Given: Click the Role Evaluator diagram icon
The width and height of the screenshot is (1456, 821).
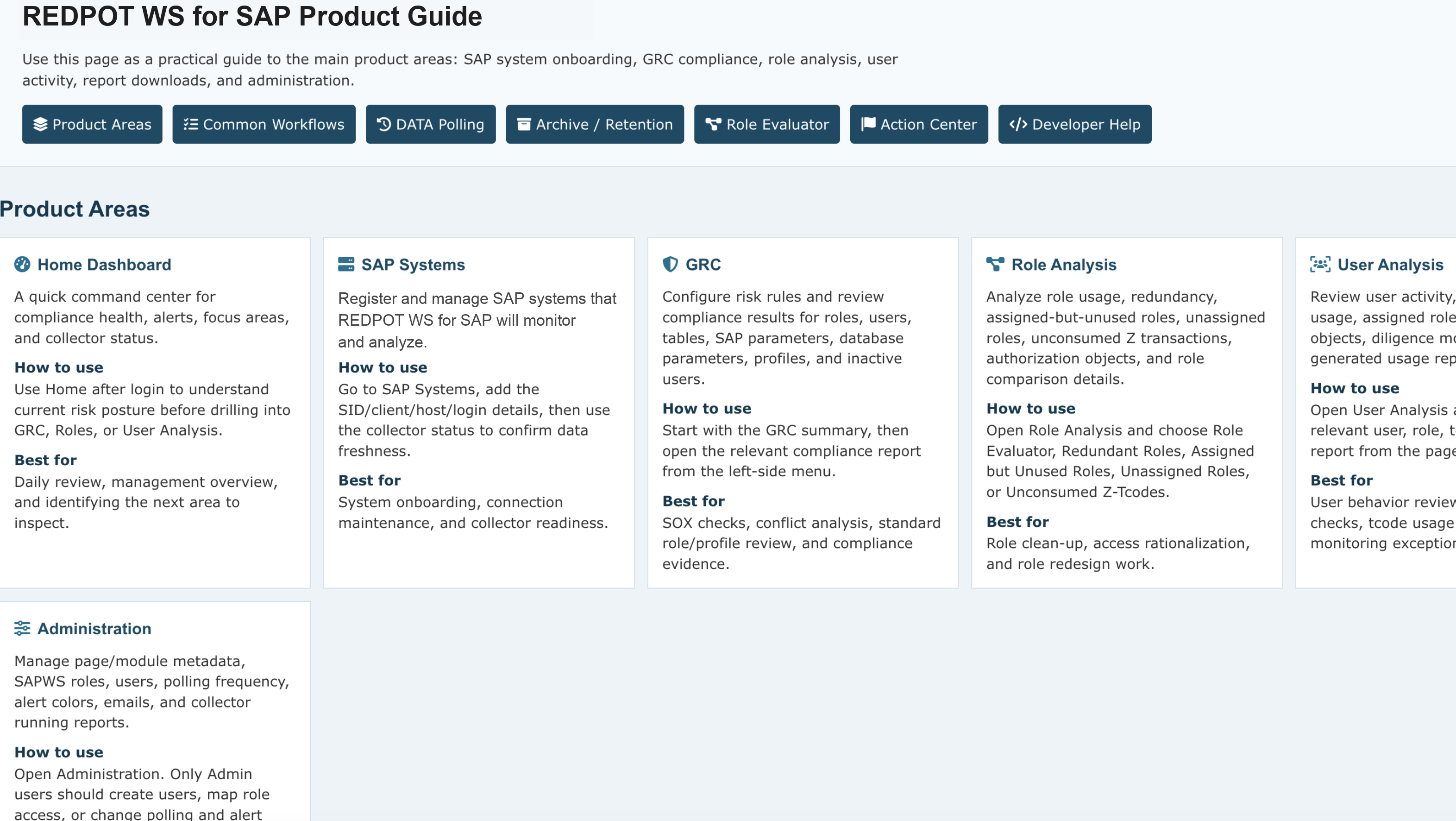Looking at the screenshot, I should pyautogui.click(x=713, y=124).
